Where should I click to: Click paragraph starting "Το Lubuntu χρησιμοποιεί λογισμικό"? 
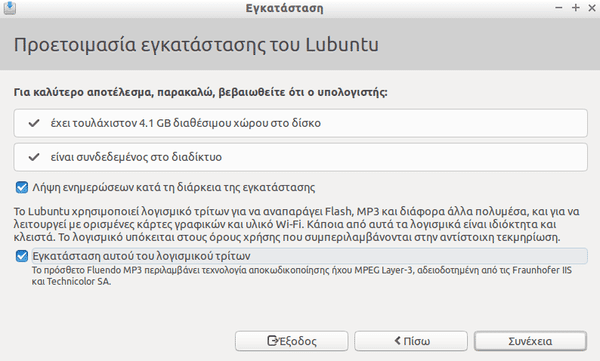click(297, 224)
